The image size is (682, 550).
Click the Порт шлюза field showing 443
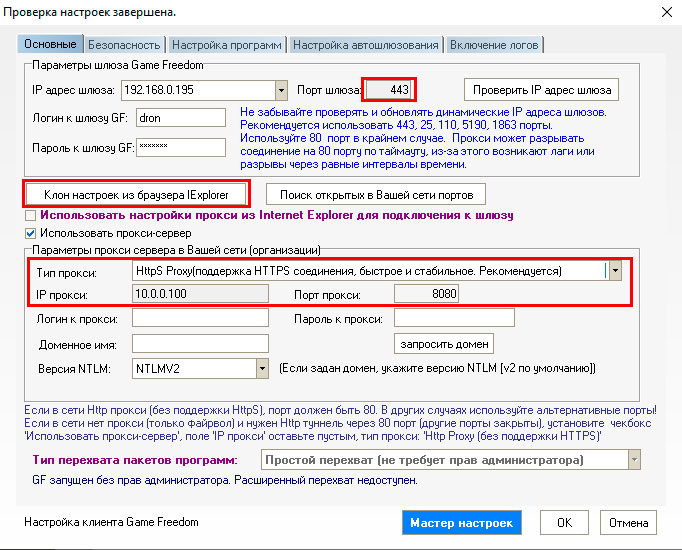coord(389,90)
